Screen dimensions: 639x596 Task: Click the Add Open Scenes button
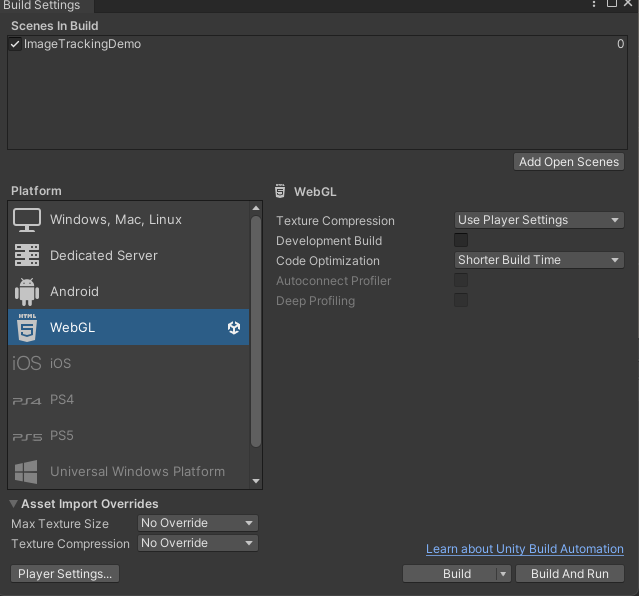569,162
